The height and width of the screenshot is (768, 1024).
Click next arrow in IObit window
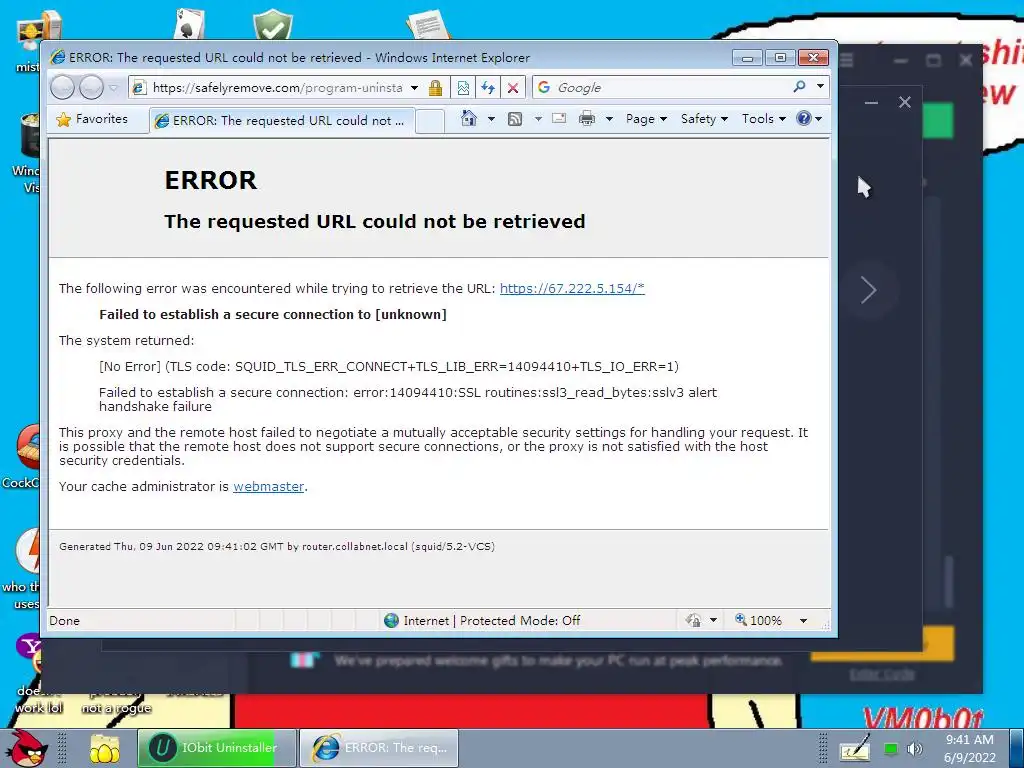click(x=868, y=290)
